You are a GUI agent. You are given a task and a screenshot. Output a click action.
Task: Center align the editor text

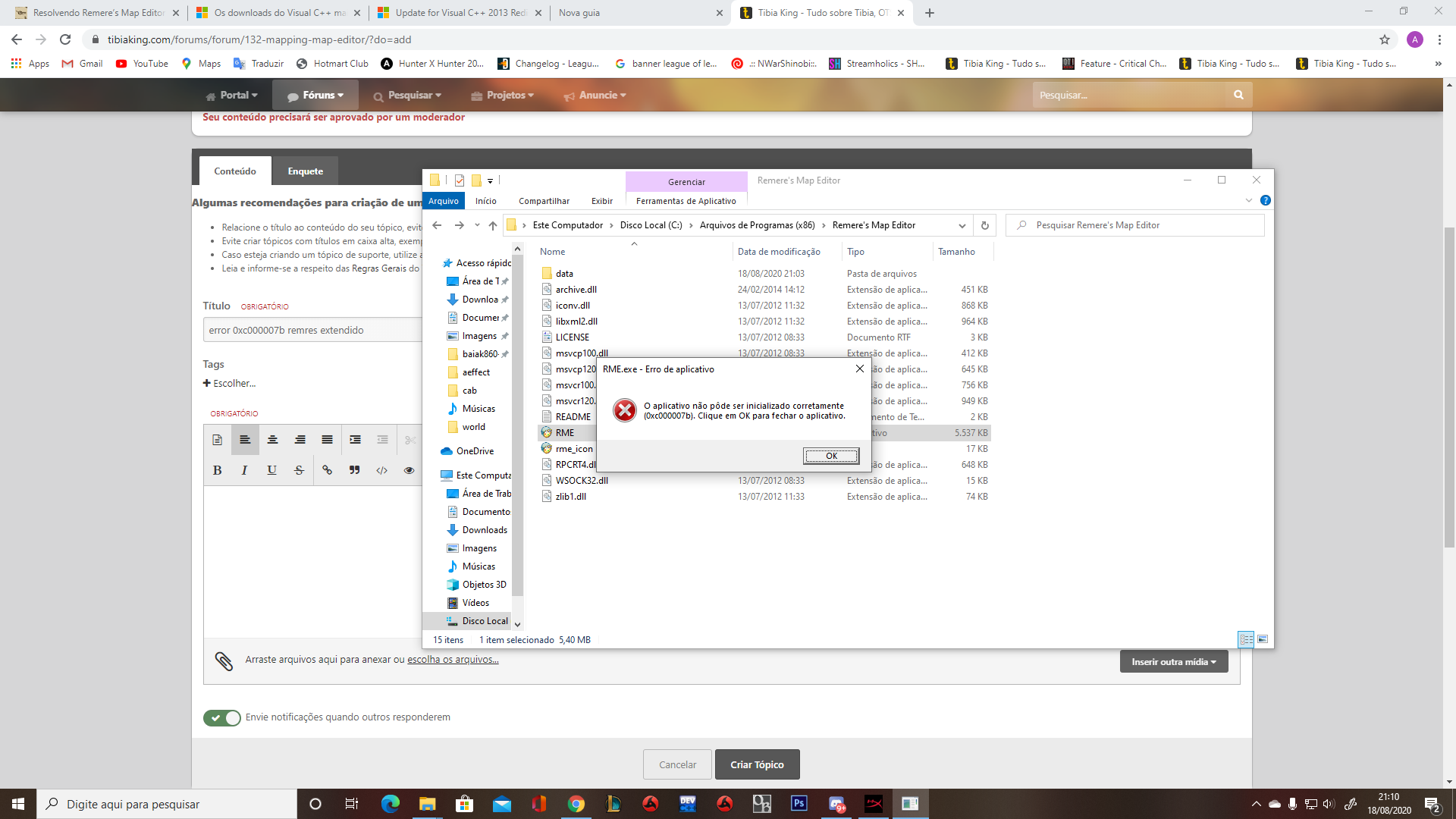272,440
